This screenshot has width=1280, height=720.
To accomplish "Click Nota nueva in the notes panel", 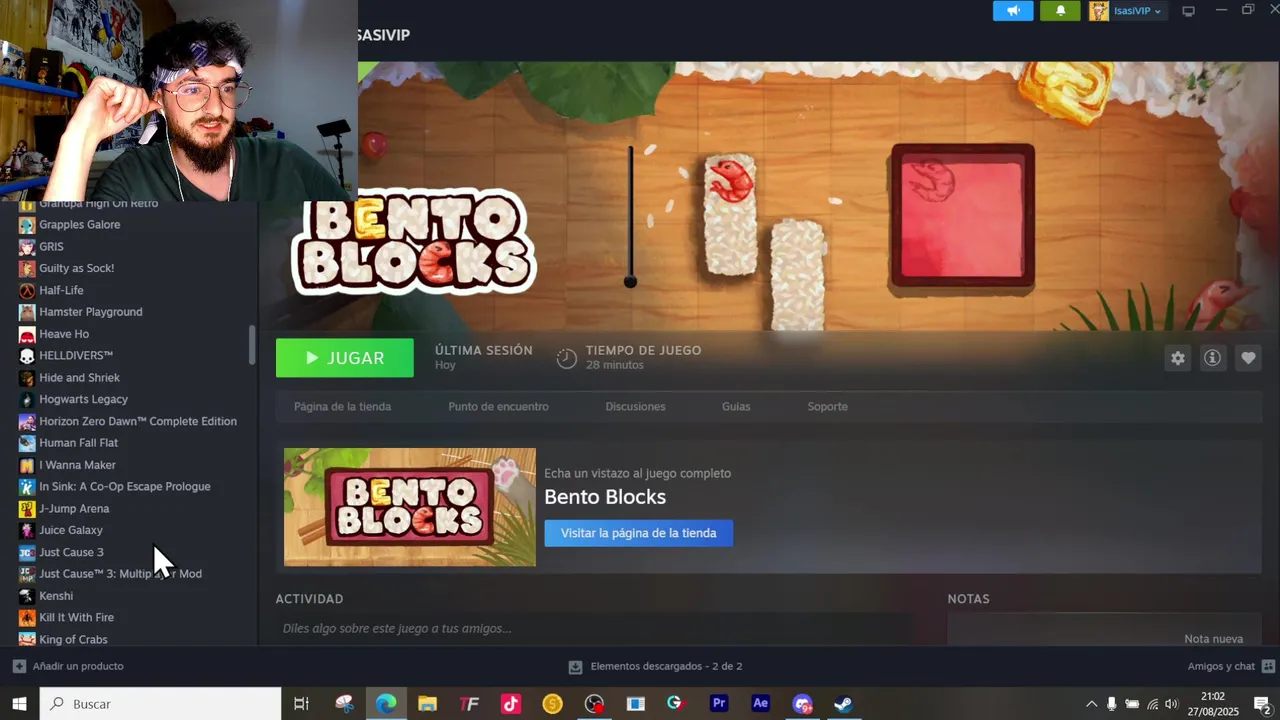I will pyautogui.click(x=1213, y=638).
